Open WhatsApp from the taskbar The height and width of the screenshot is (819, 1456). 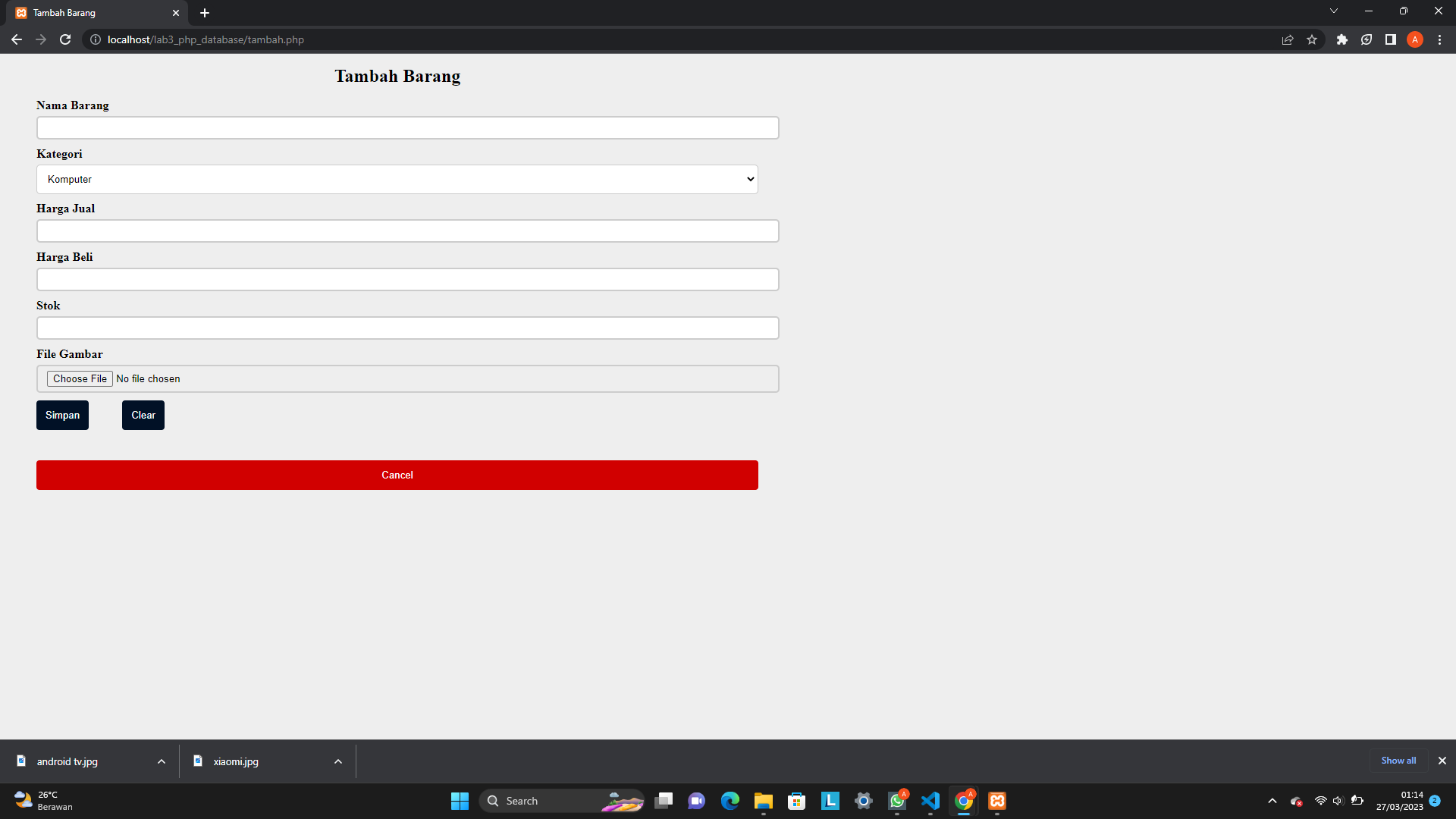(897, 801)
